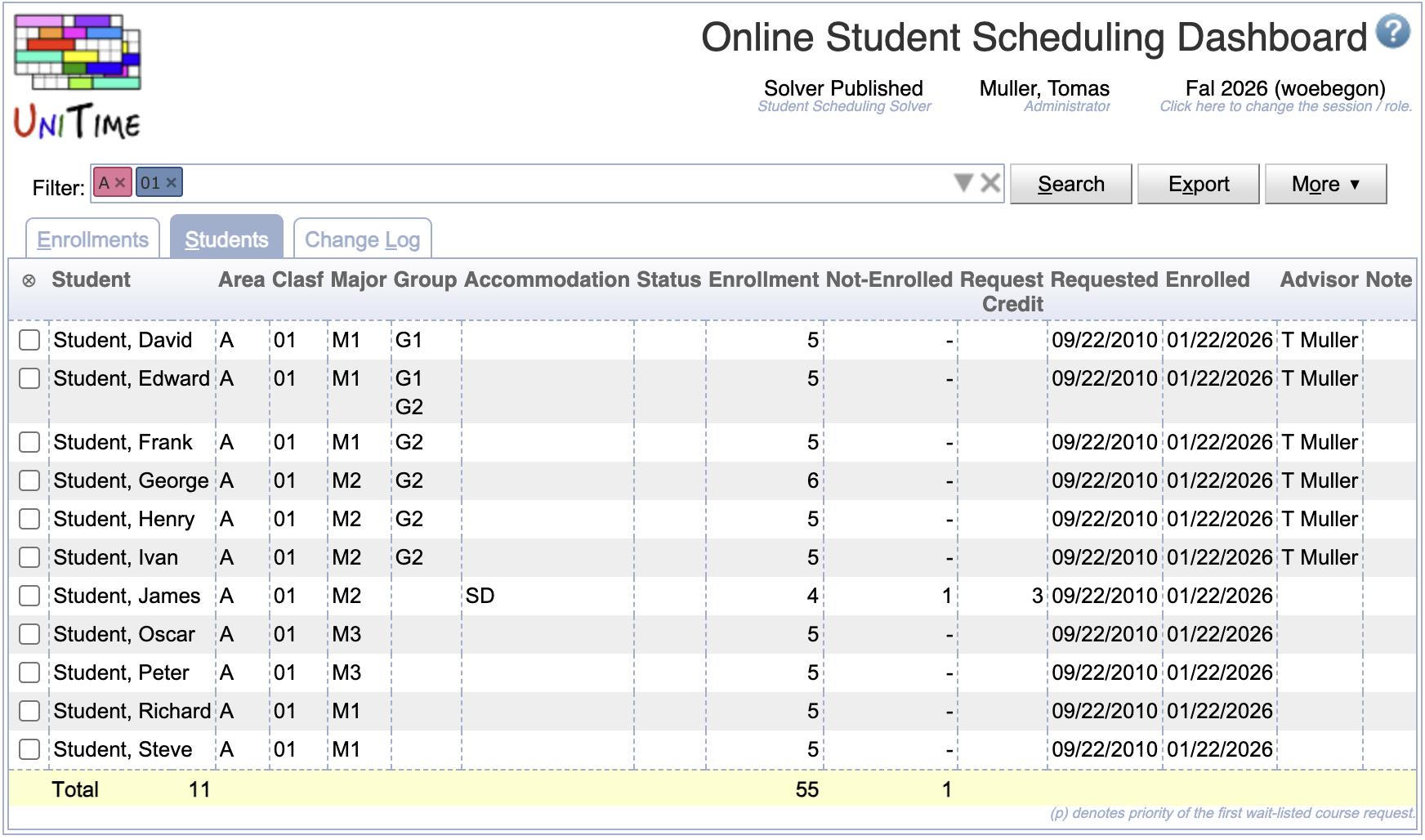This screenshot has height=840, width=1425.
Task: Expand the filter options with the dropdown triangle
Action: pyautogui.click(x=964, y=183)
